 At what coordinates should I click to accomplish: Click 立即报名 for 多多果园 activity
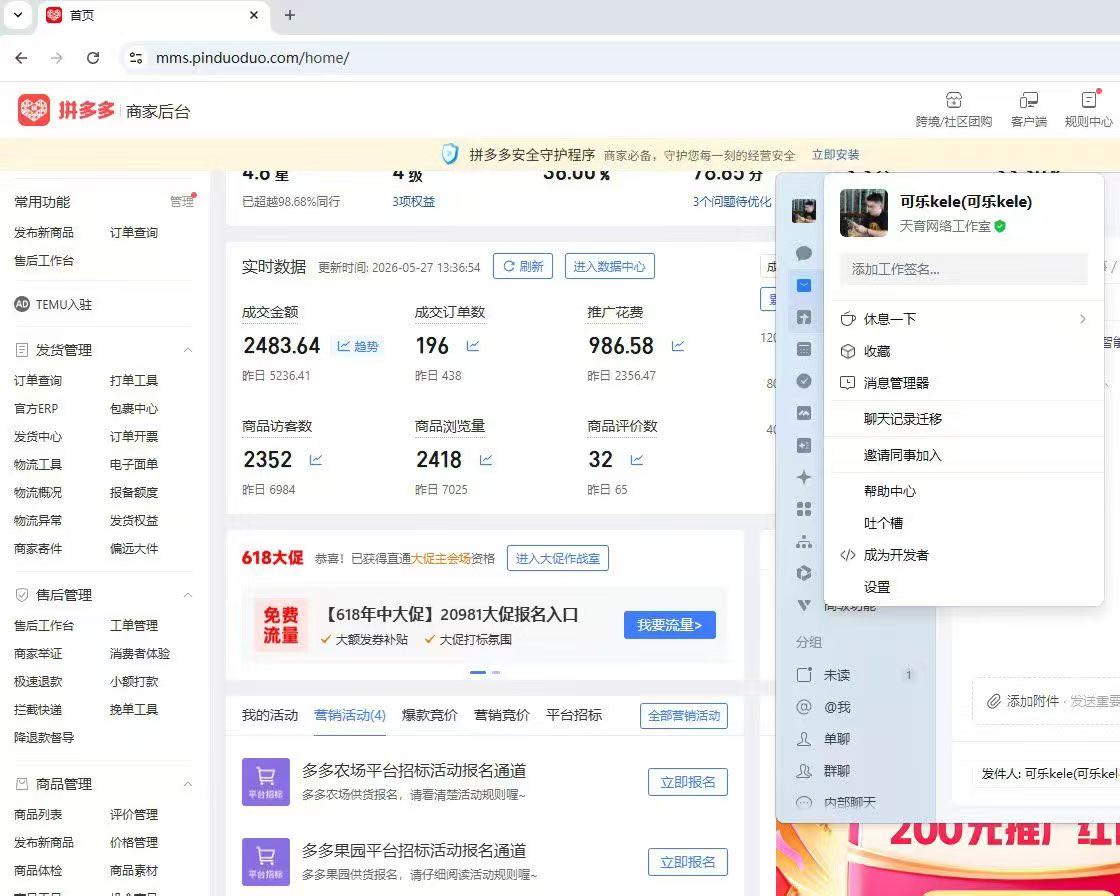687,862
